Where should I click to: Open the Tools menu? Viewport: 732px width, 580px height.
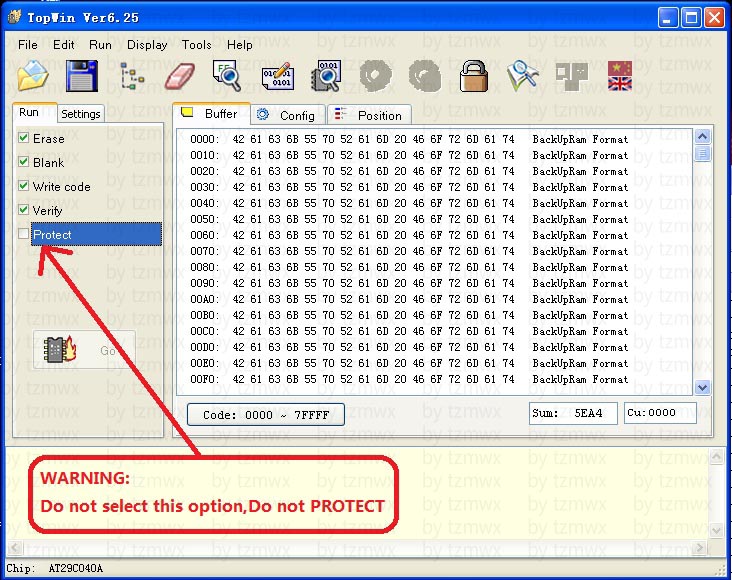tap(197, 45)
